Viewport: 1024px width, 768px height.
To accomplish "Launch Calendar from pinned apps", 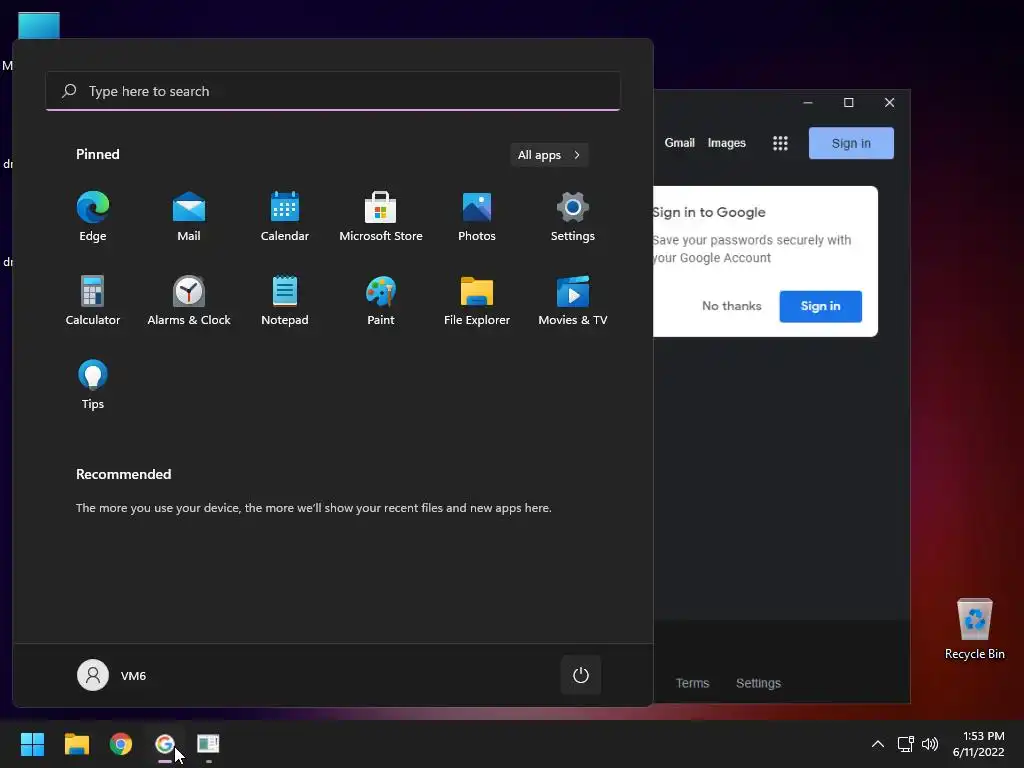I will (285, 217).
